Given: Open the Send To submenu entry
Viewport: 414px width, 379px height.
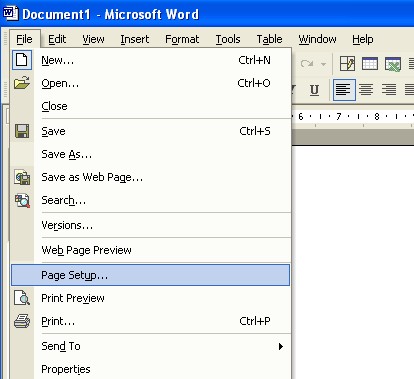Looking at the screenshot, I should [x=150, y=346].
